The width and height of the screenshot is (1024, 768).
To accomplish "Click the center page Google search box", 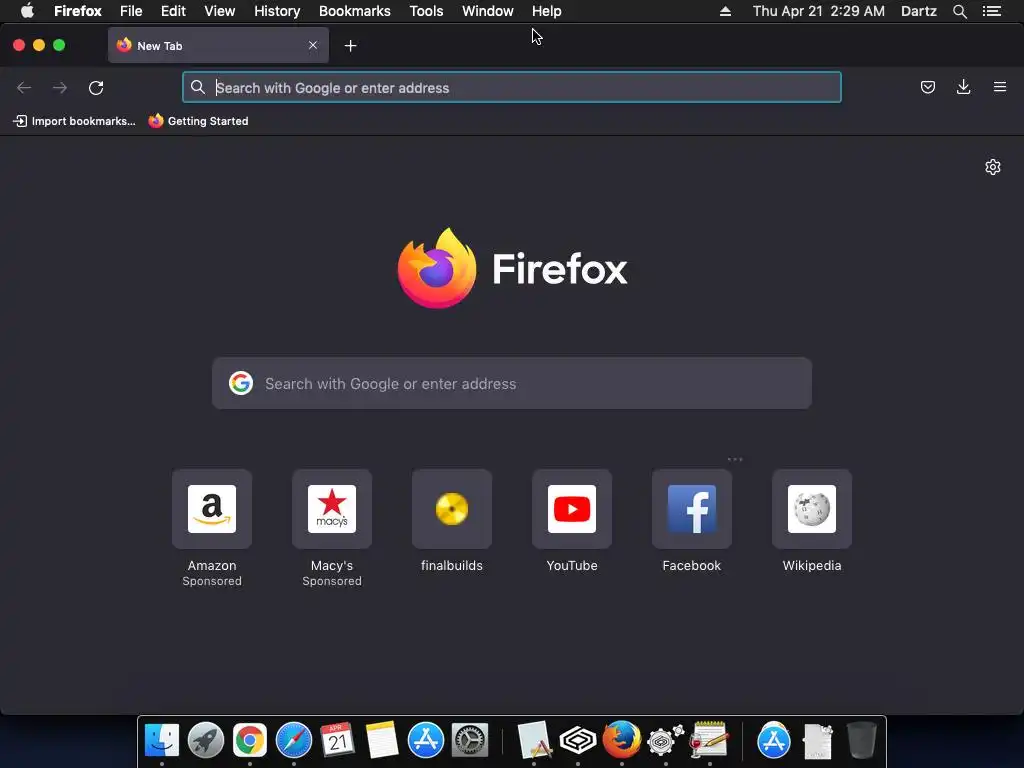I will coord(512,383).
